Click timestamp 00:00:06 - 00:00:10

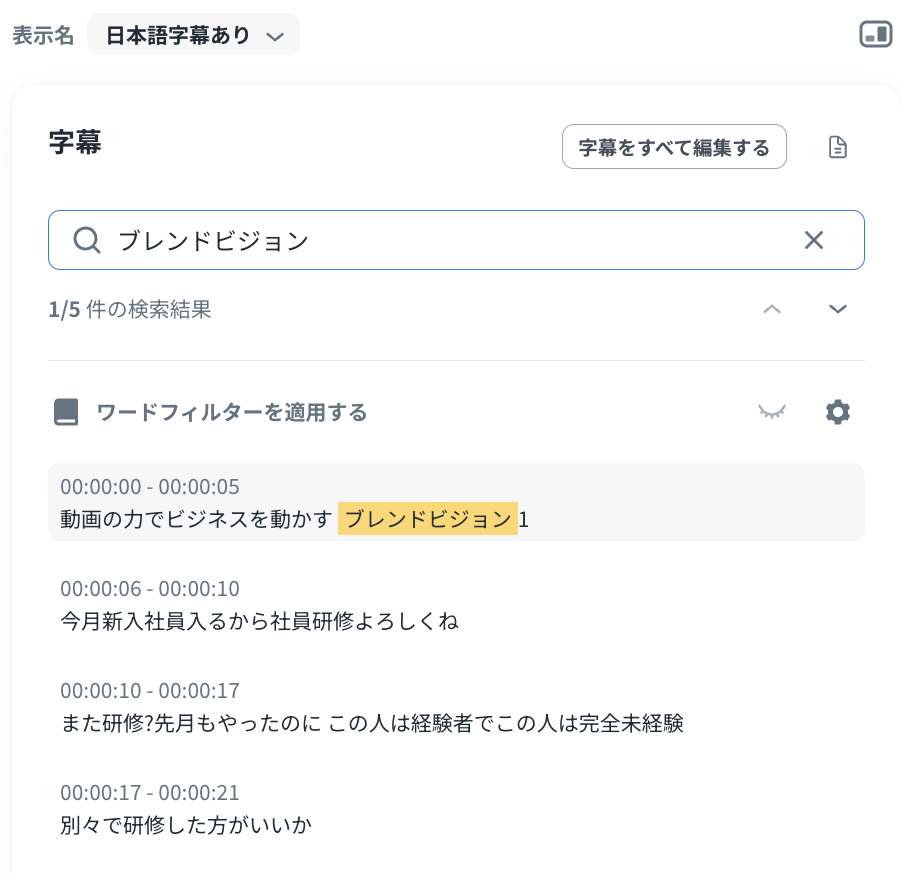pos(150,589)
